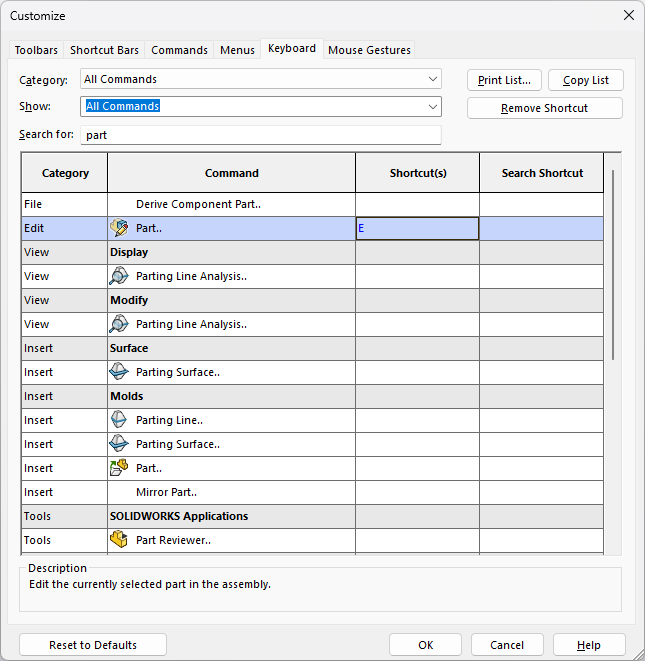Click the Part Reviewer icon
This screenshot has width=645, height=661.
(119, 540)
